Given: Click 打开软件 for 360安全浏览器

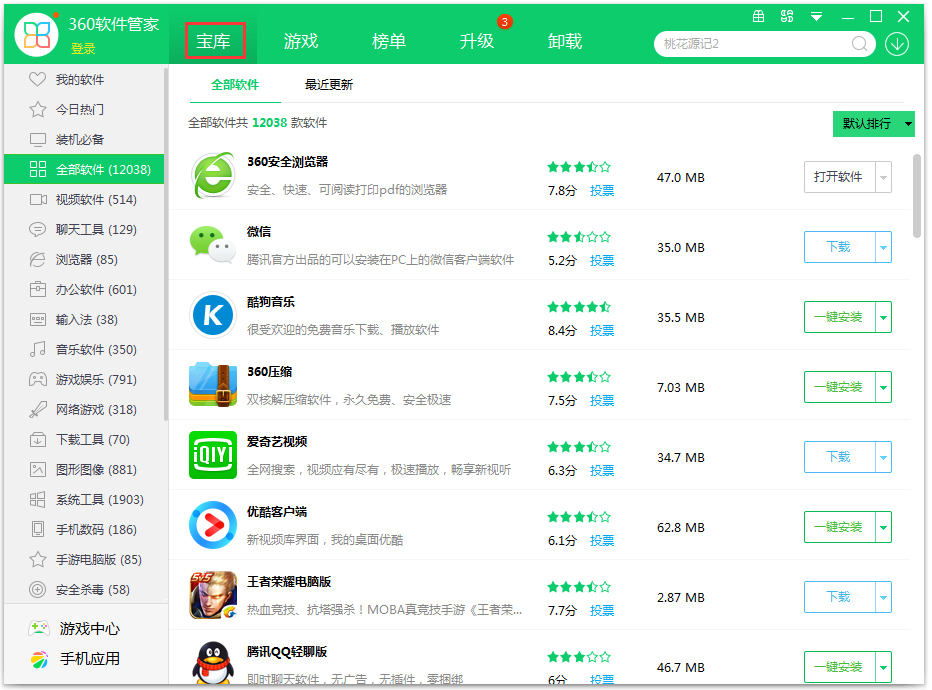Looking at the screenshot, I should click(839, 177).
